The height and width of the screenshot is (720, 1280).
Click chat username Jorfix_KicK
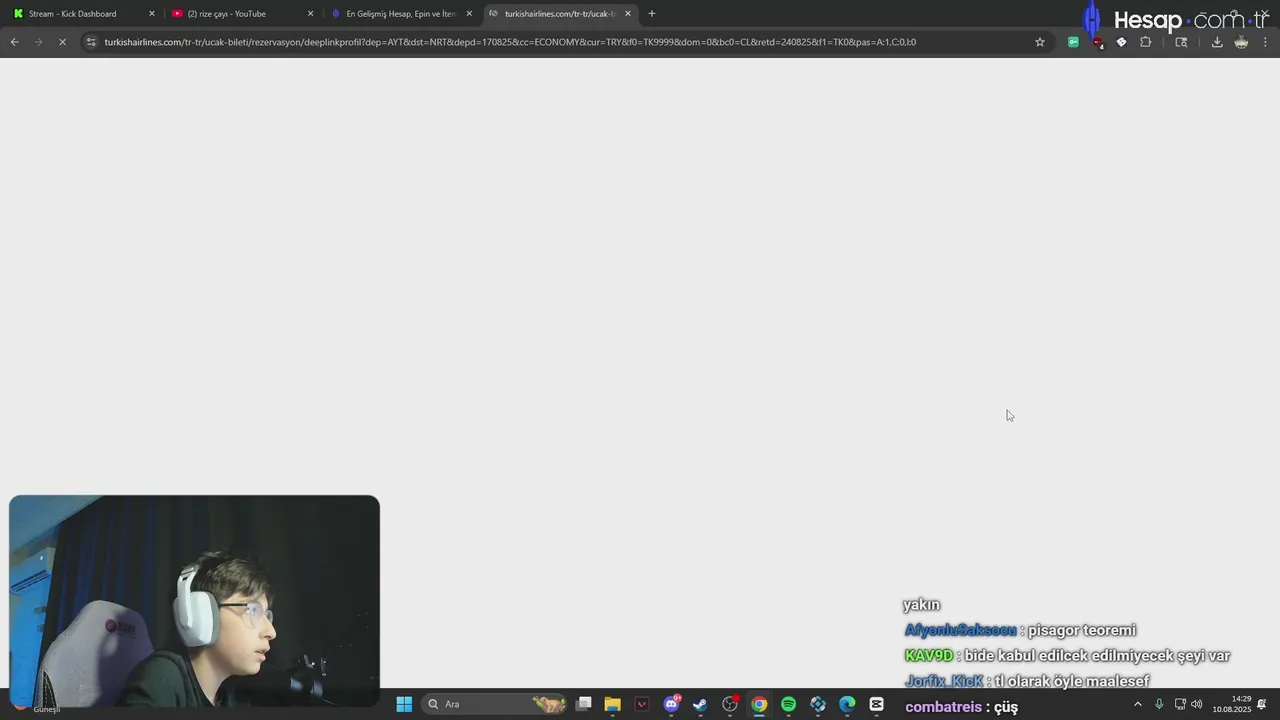[944, 681]
